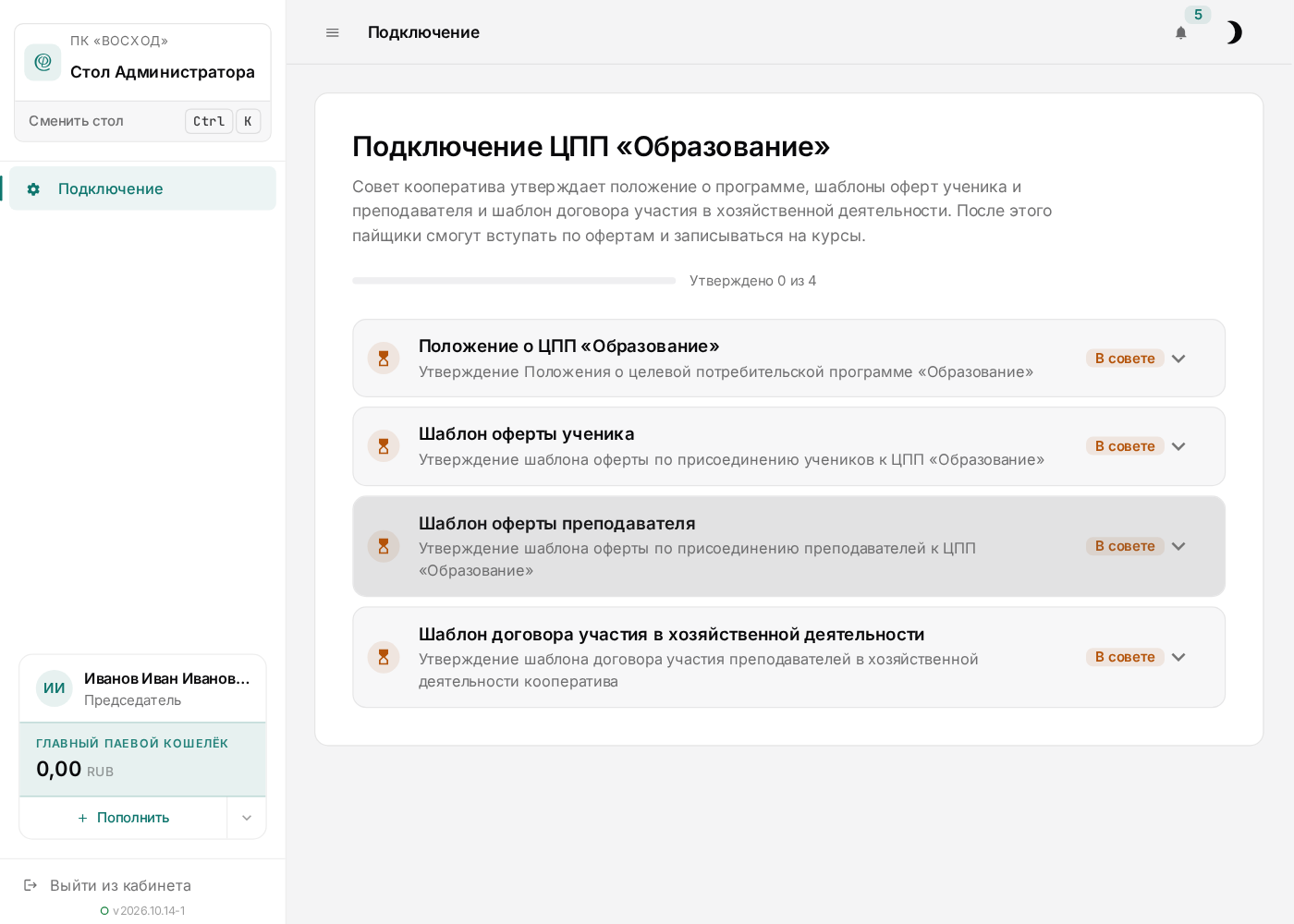Select Подключение in sidebar menu
This screenshot has width=1294, height=924.
tap(142, 188)
